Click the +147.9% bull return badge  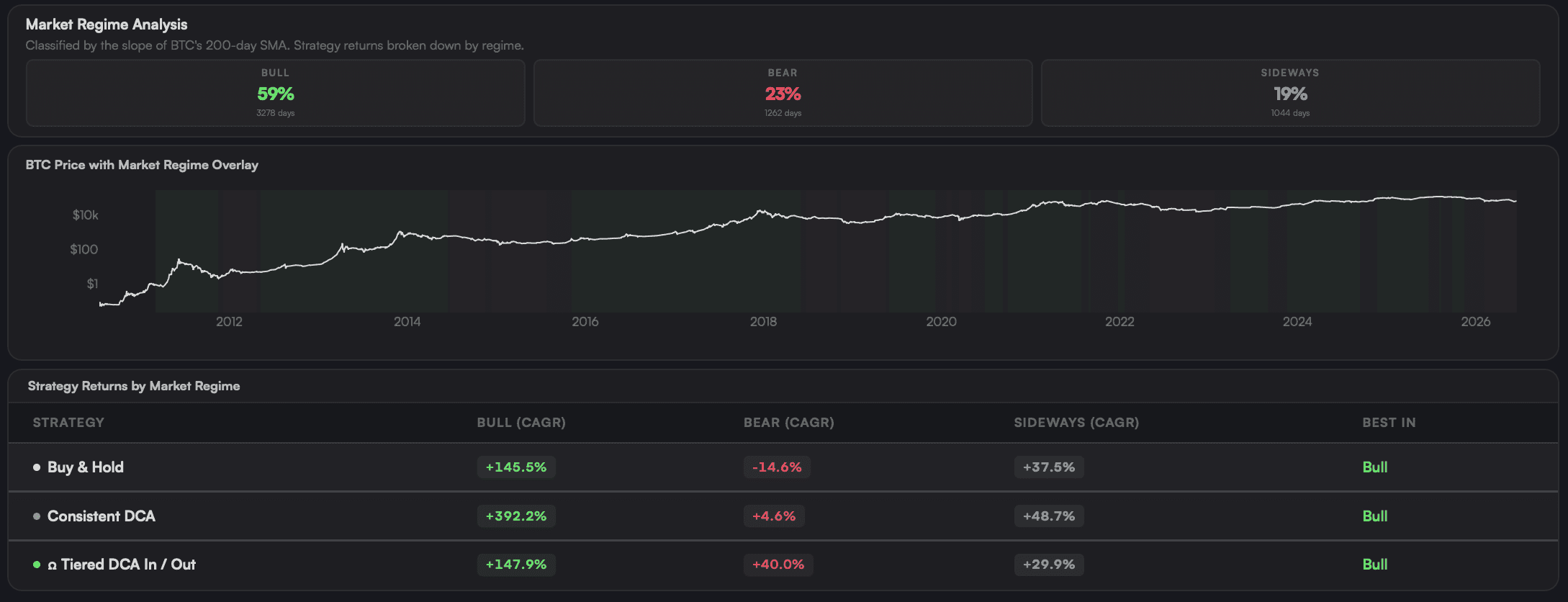516,565
